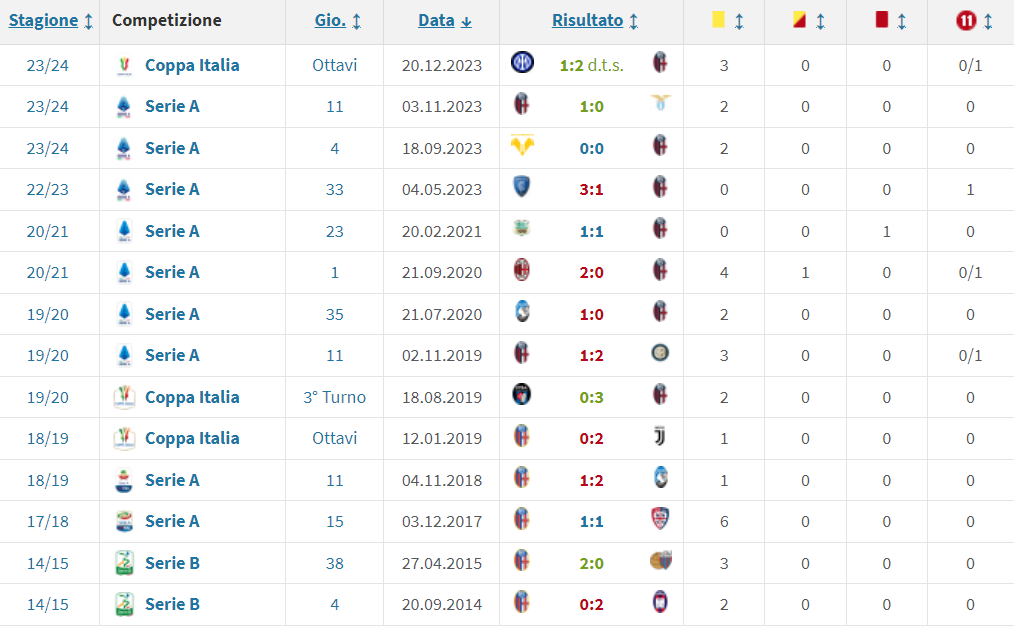Sort table by yellow cards column
The width and height of the screenshot is (1014, 626).
click(725, 21)
